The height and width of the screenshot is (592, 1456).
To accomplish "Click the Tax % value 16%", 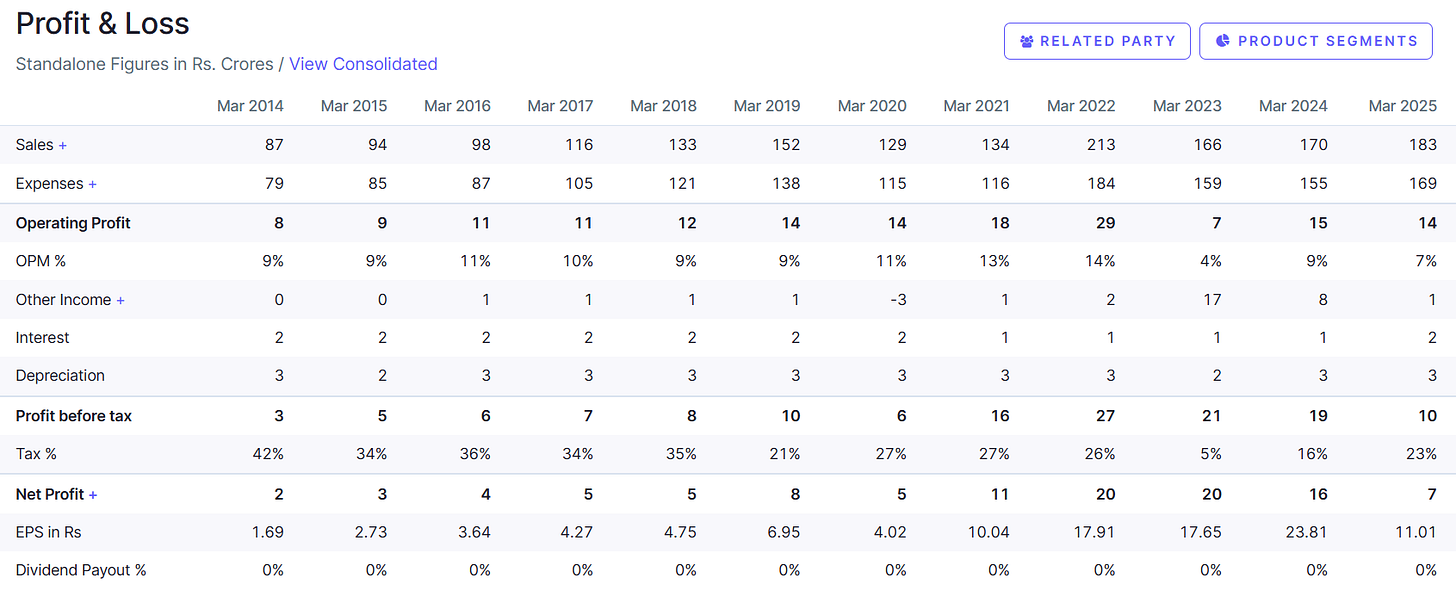I will 1311,454.
